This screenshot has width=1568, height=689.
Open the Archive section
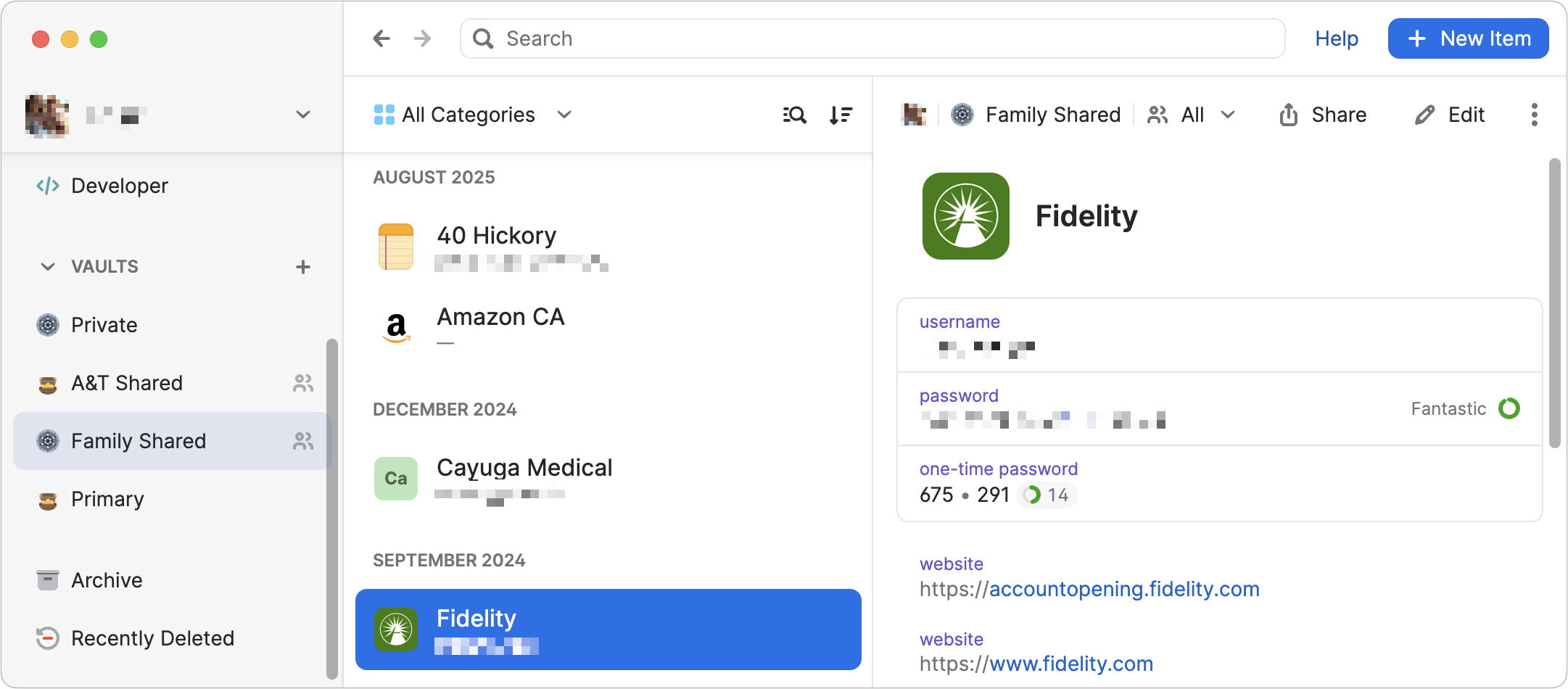107,580
